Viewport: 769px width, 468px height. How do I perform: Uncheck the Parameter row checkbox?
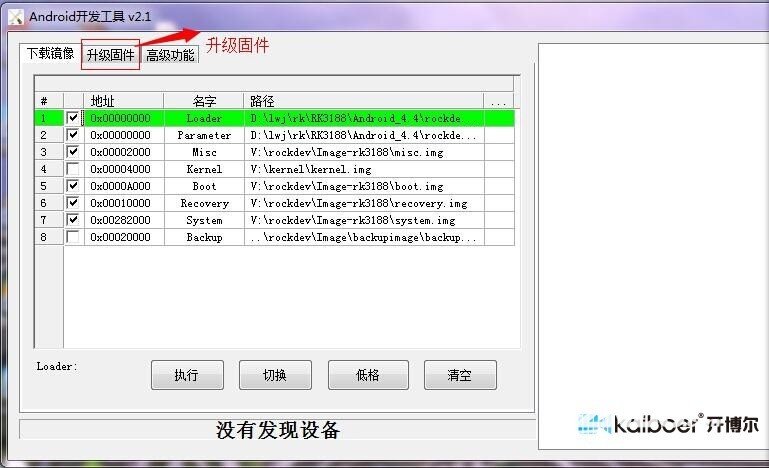pyautogui.click(x=73, y=135)
